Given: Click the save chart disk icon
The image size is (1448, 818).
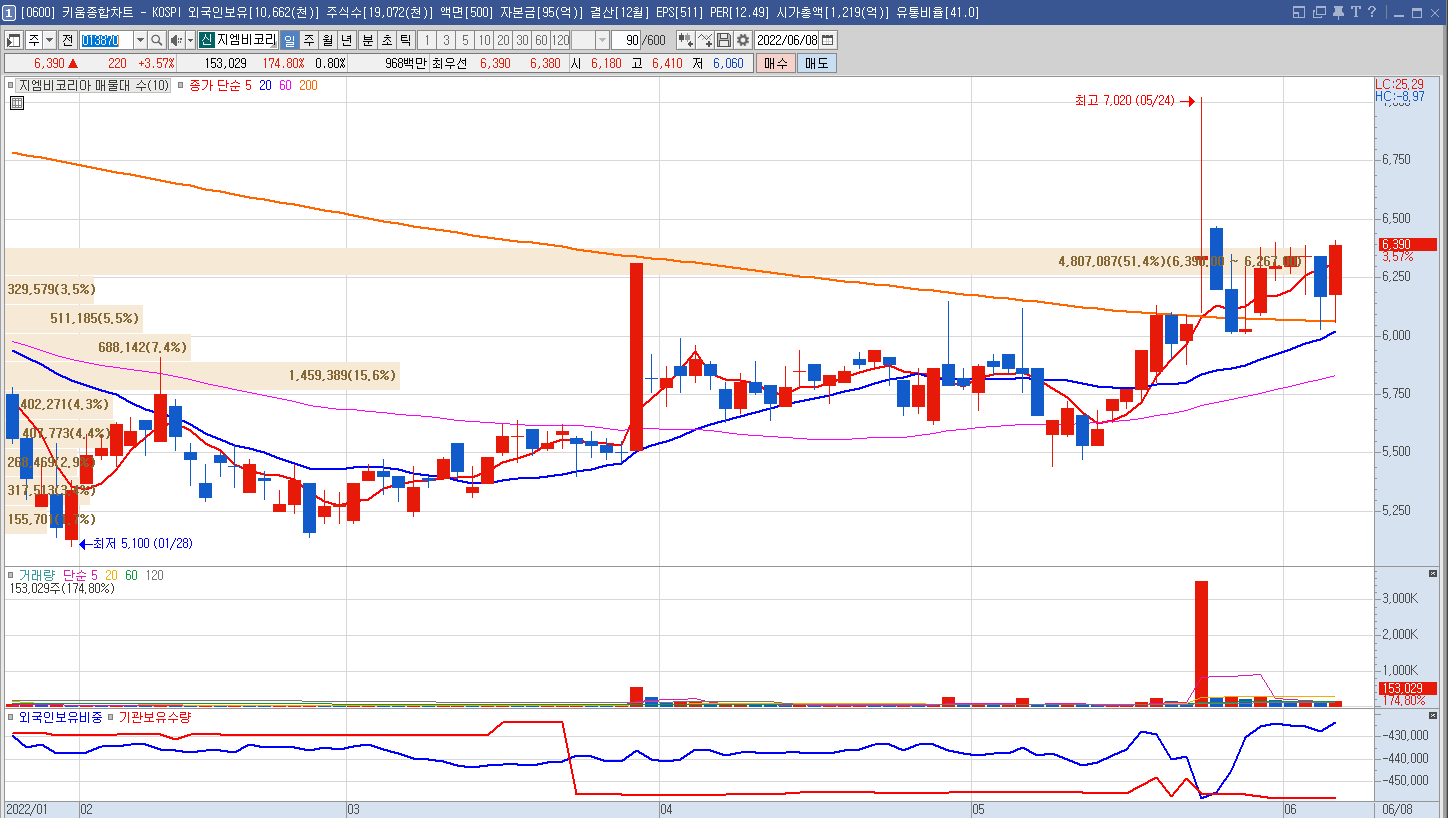Looking at the screenshot, I should [x=723, y=40].
